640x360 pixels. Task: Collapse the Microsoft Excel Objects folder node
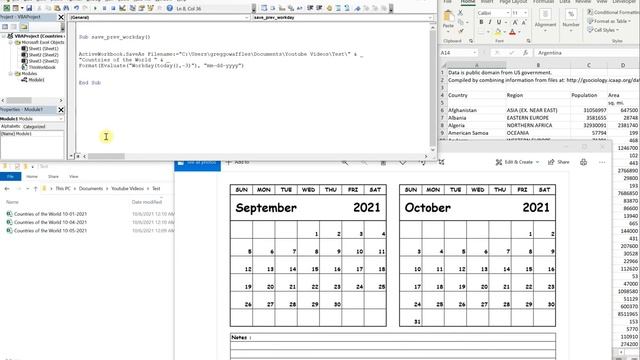(x=11, y=42)
